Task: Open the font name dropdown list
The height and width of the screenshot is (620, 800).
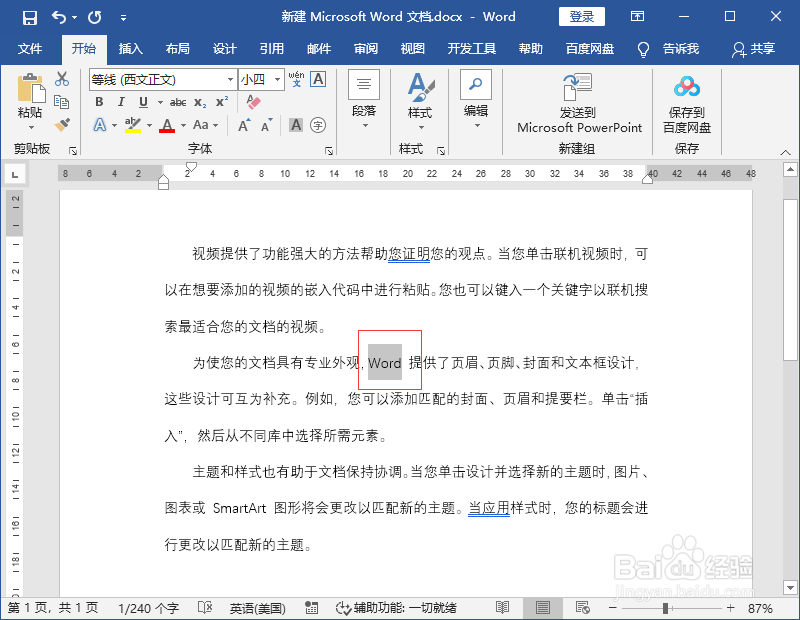Action: click(x=230, y=81)
